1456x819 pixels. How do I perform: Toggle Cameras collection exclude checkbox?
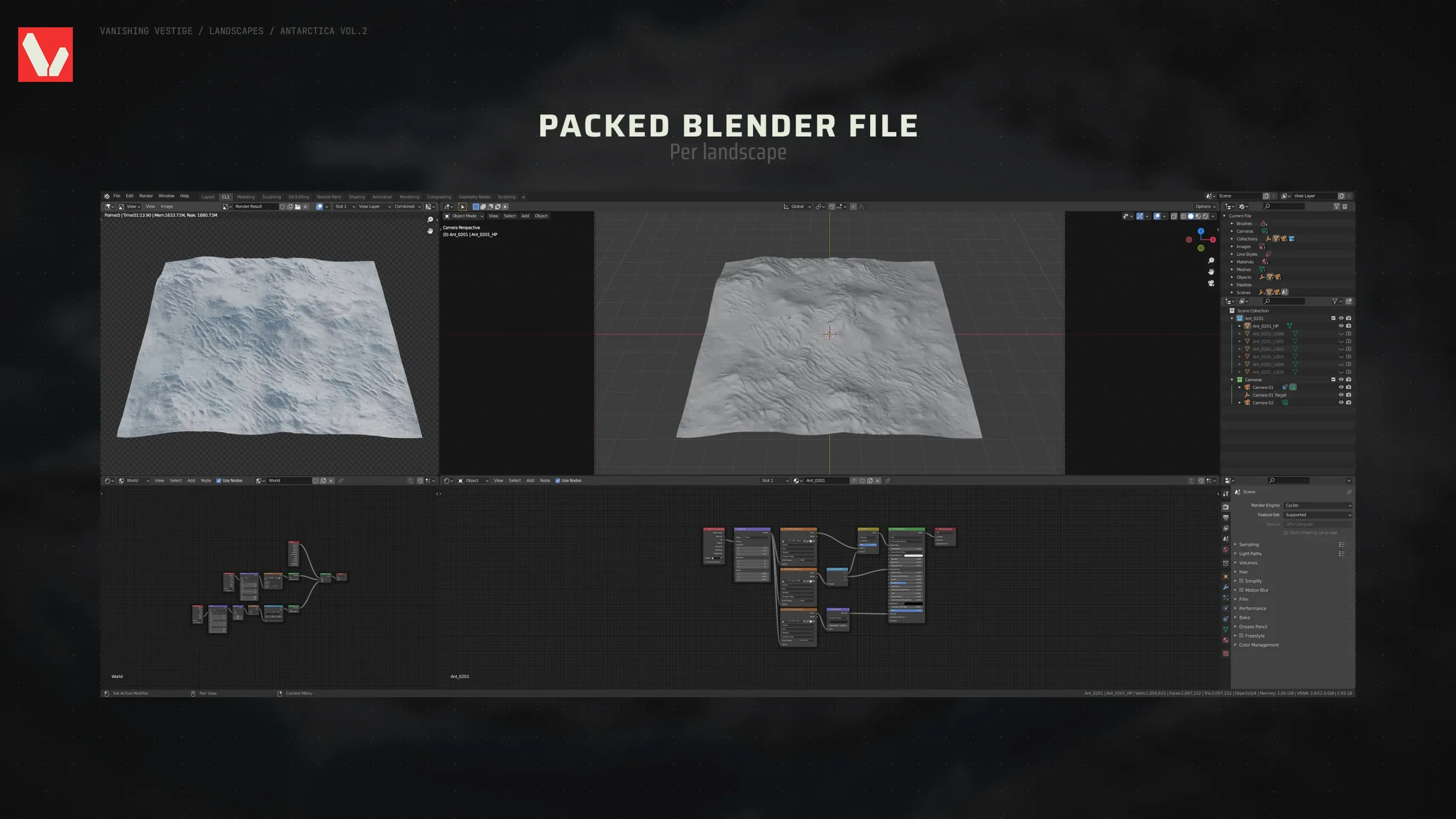1333,380
